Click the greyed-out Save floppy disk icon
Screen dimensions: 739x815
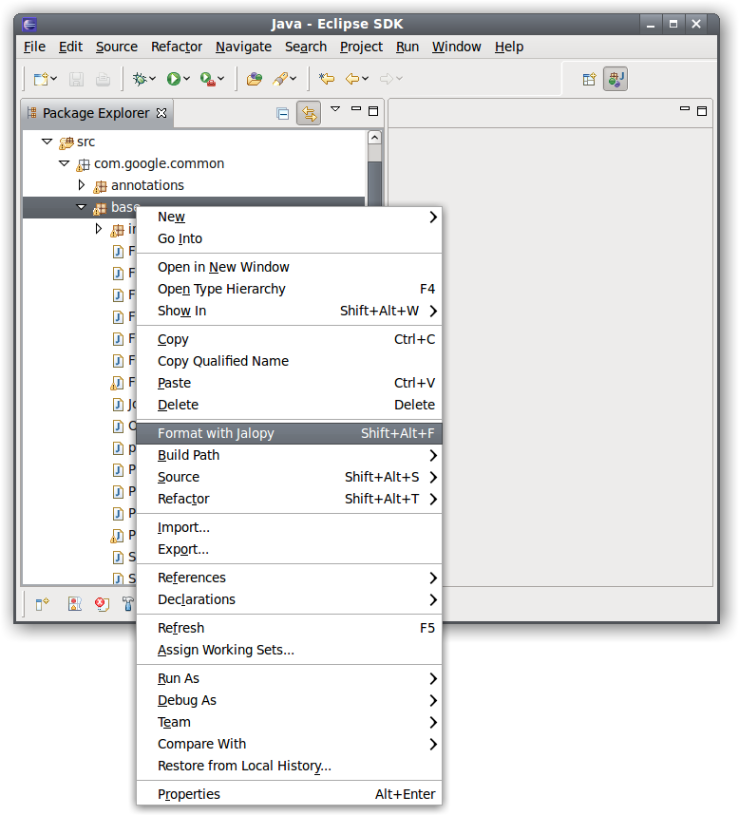point(76,79)
